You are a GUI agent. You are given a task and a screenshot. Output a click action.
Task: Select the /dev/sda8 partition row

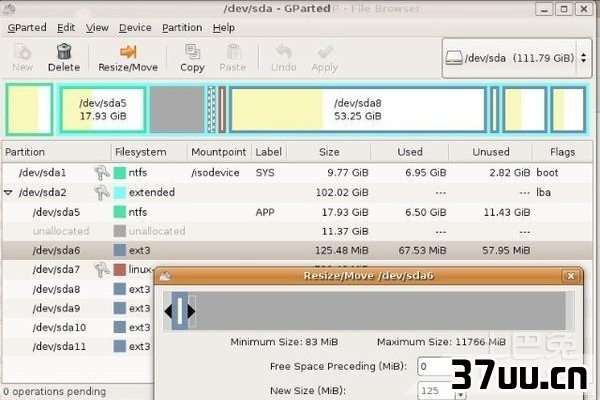[78, 289]
